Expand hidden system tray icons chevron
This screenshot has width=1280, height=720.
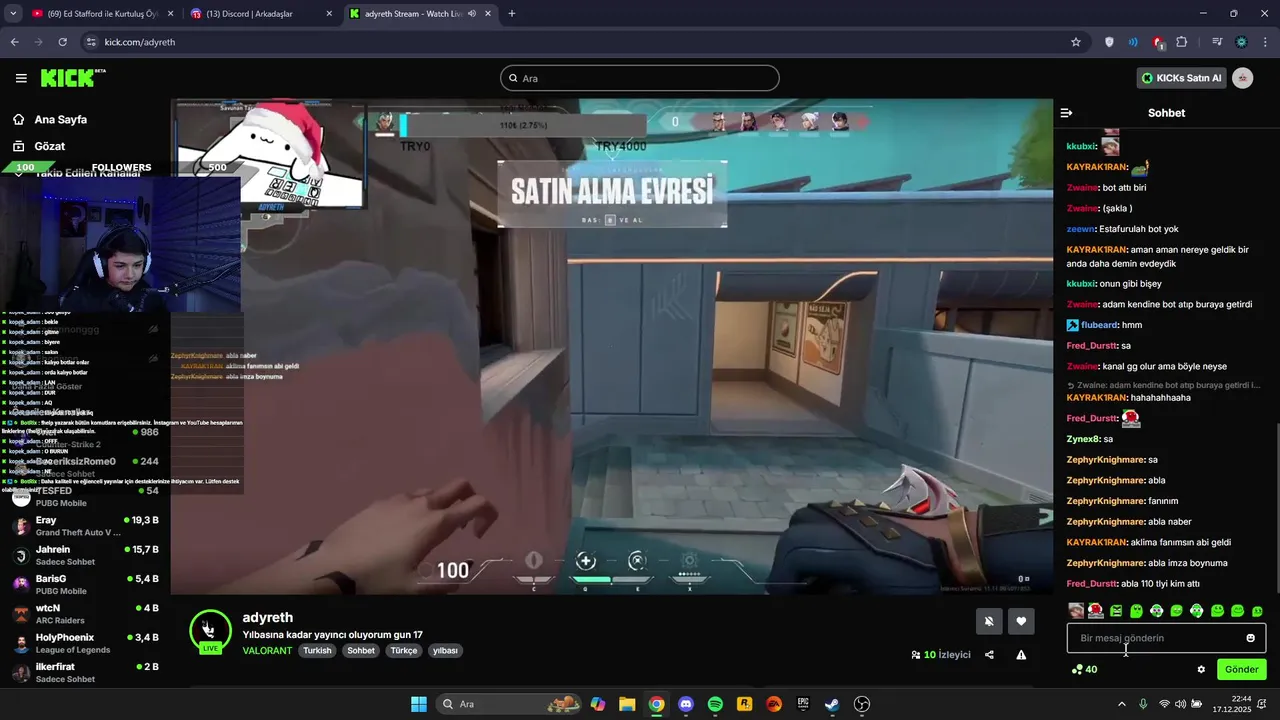tap(1121, 704)
